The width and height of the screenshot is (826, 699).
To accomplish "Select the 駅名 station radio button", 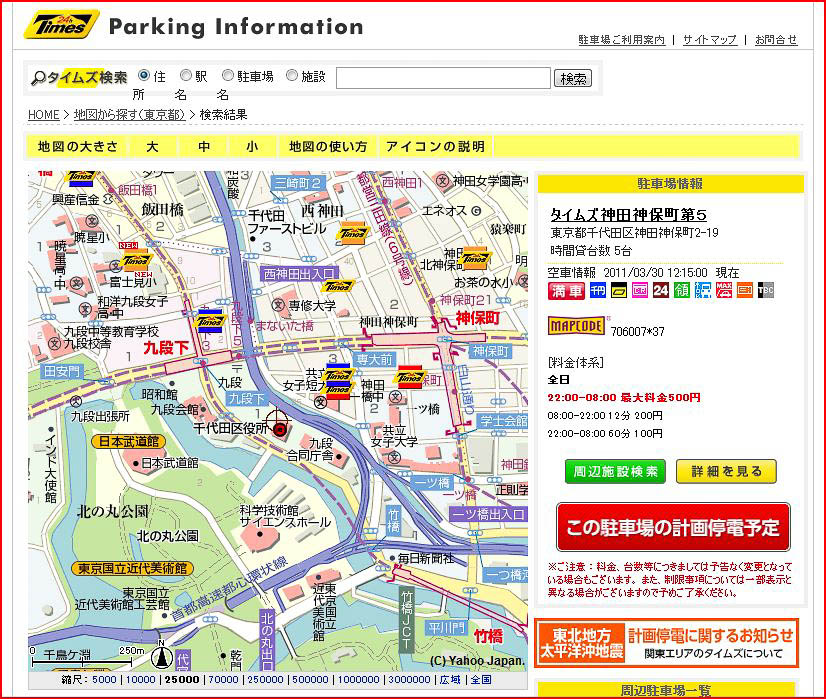I will [x=186, y=75].
